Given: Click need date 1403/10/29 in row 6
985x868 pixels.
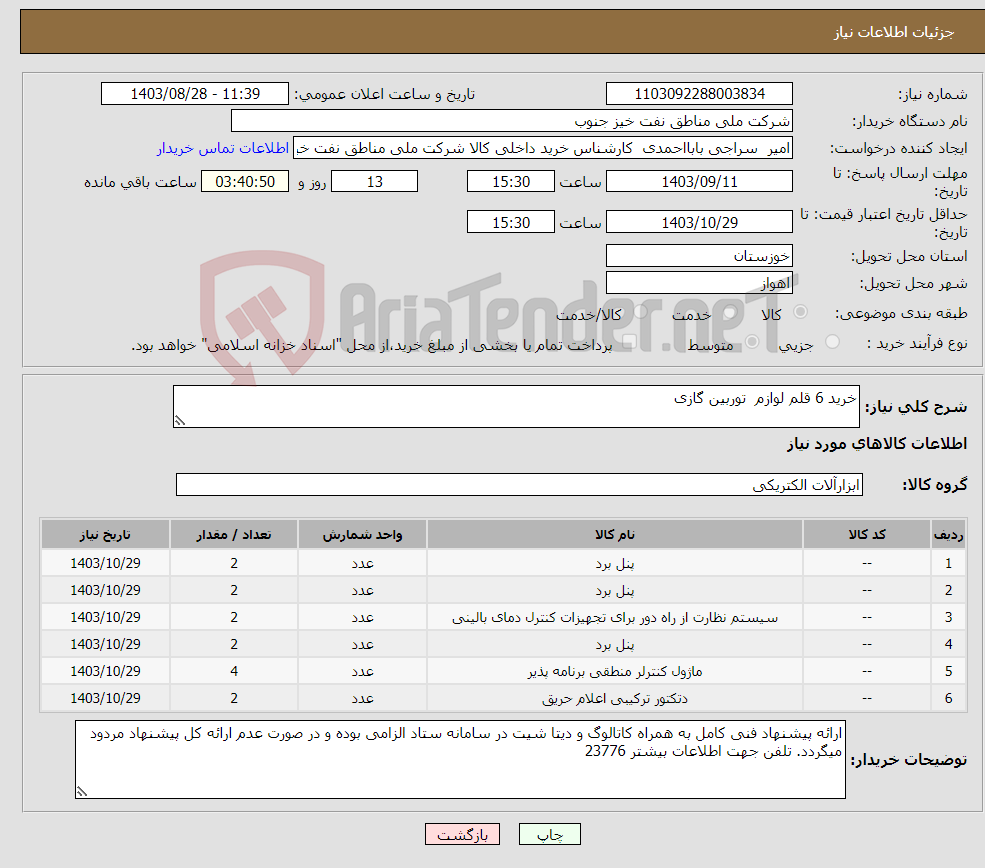Looking at the screenshot, I should pos(106,698).
